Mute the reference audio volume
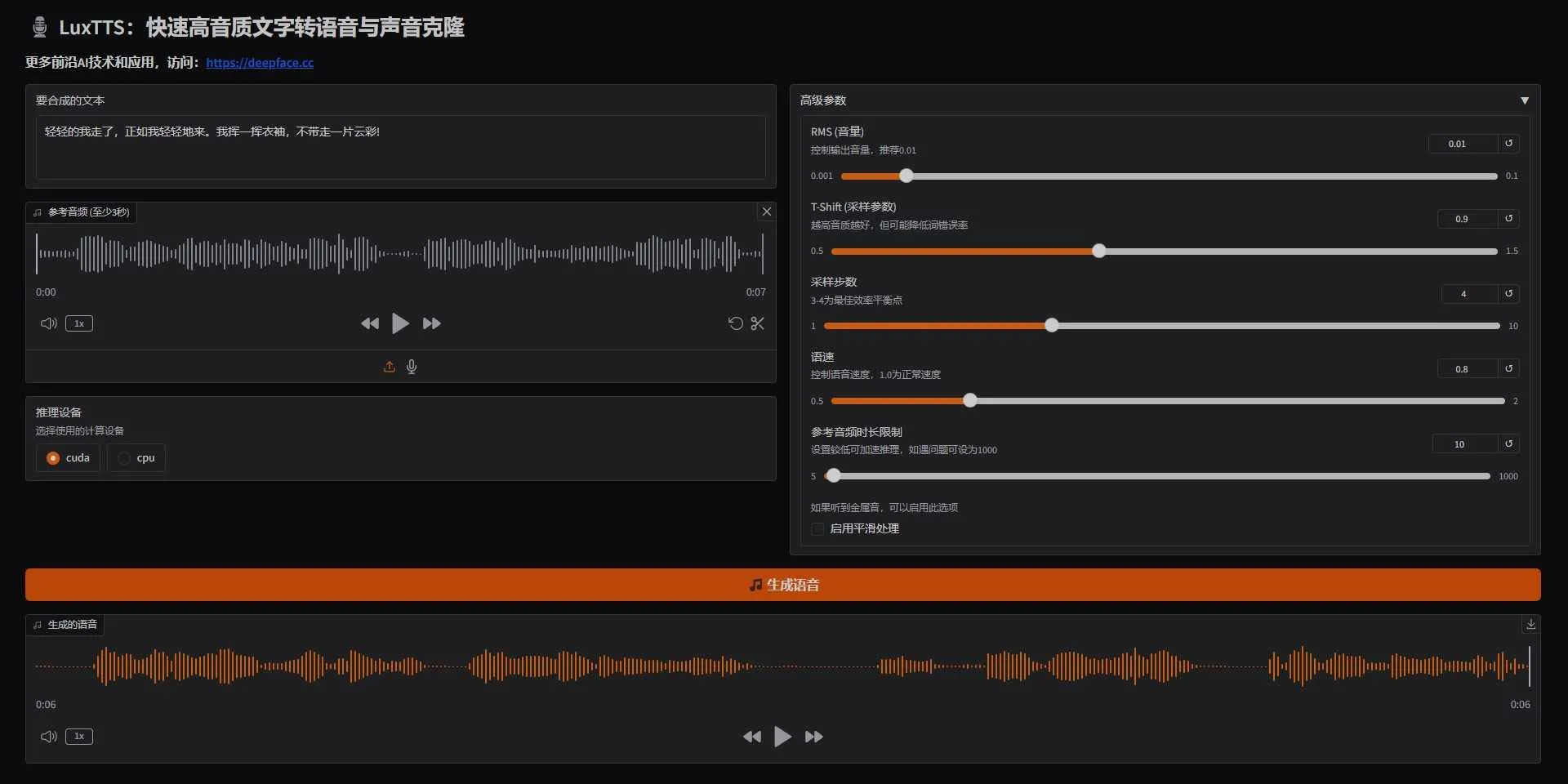The image size is (1568, 784). (x=48, y=323)
